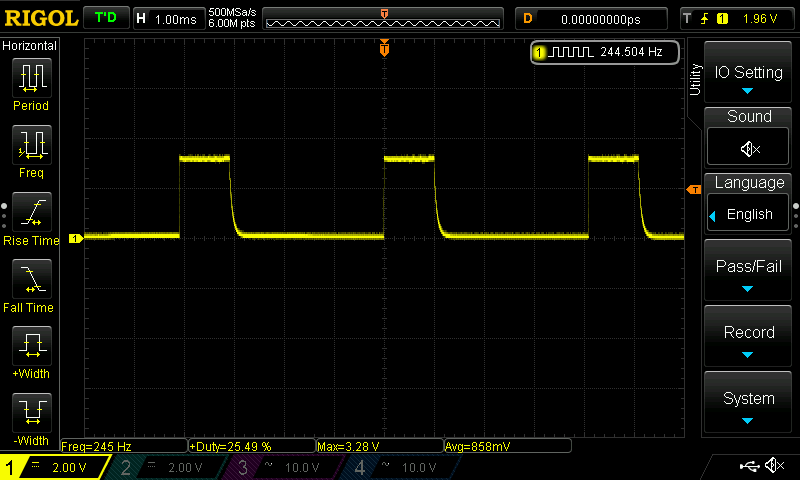Click the trigger source channel 1 badge
Viewport: 800px width, 480px height.
click(722, 19)
